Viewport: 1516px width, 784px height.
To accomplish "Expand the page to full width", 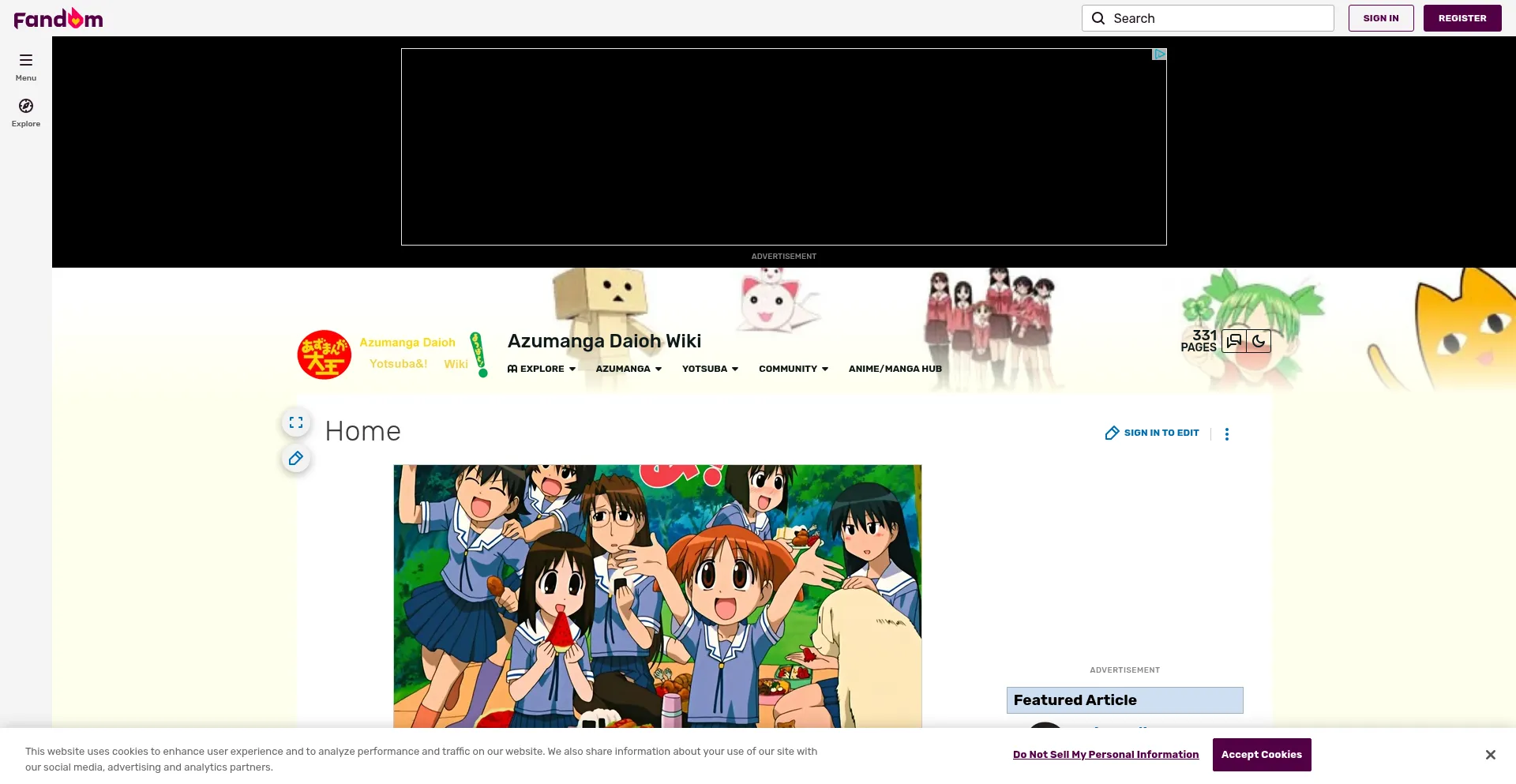I will coord(296,422).
